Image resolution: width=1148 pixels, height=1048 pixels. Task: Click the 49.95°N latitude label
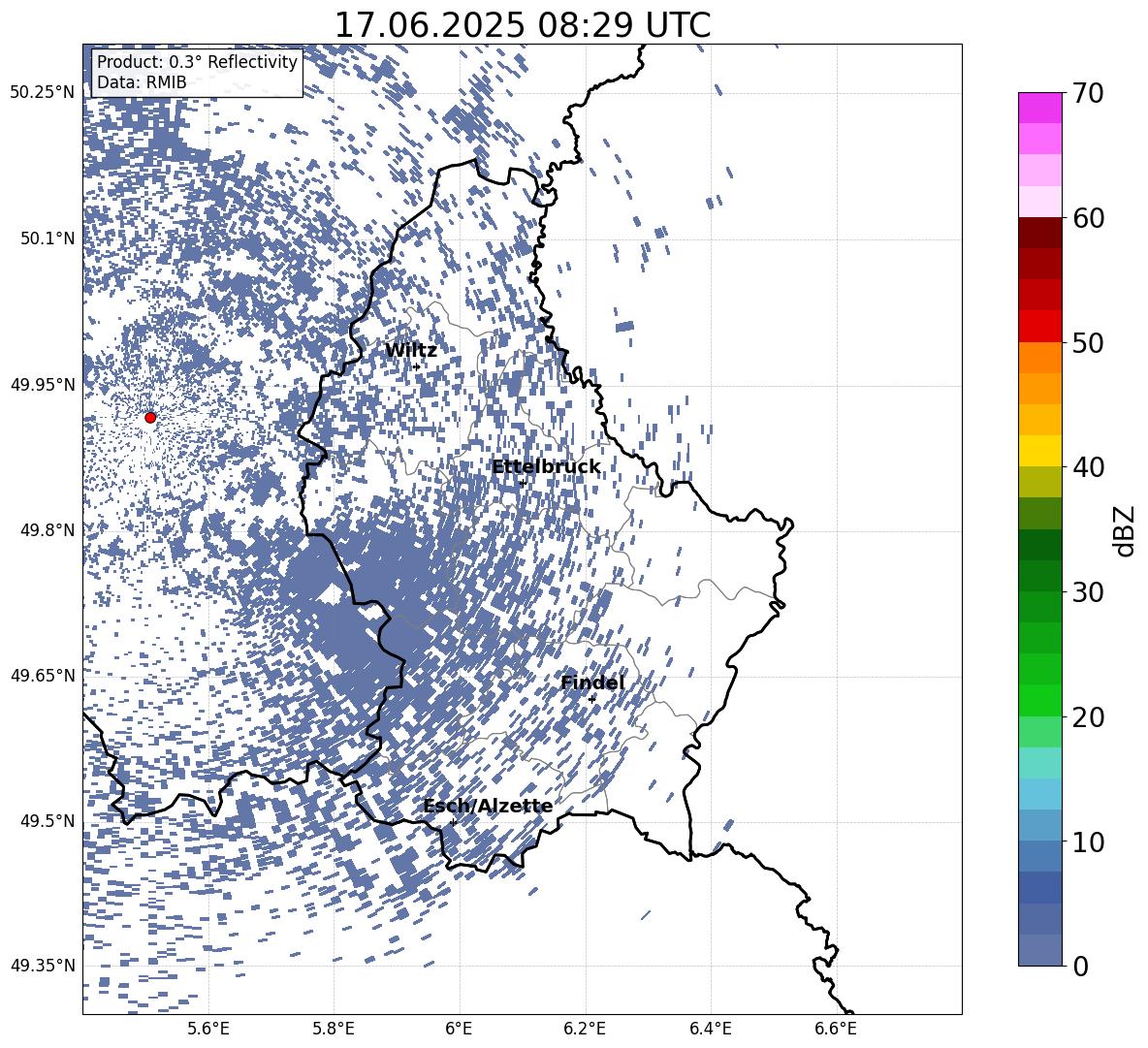pyautogui.click(x=43, y=385)
